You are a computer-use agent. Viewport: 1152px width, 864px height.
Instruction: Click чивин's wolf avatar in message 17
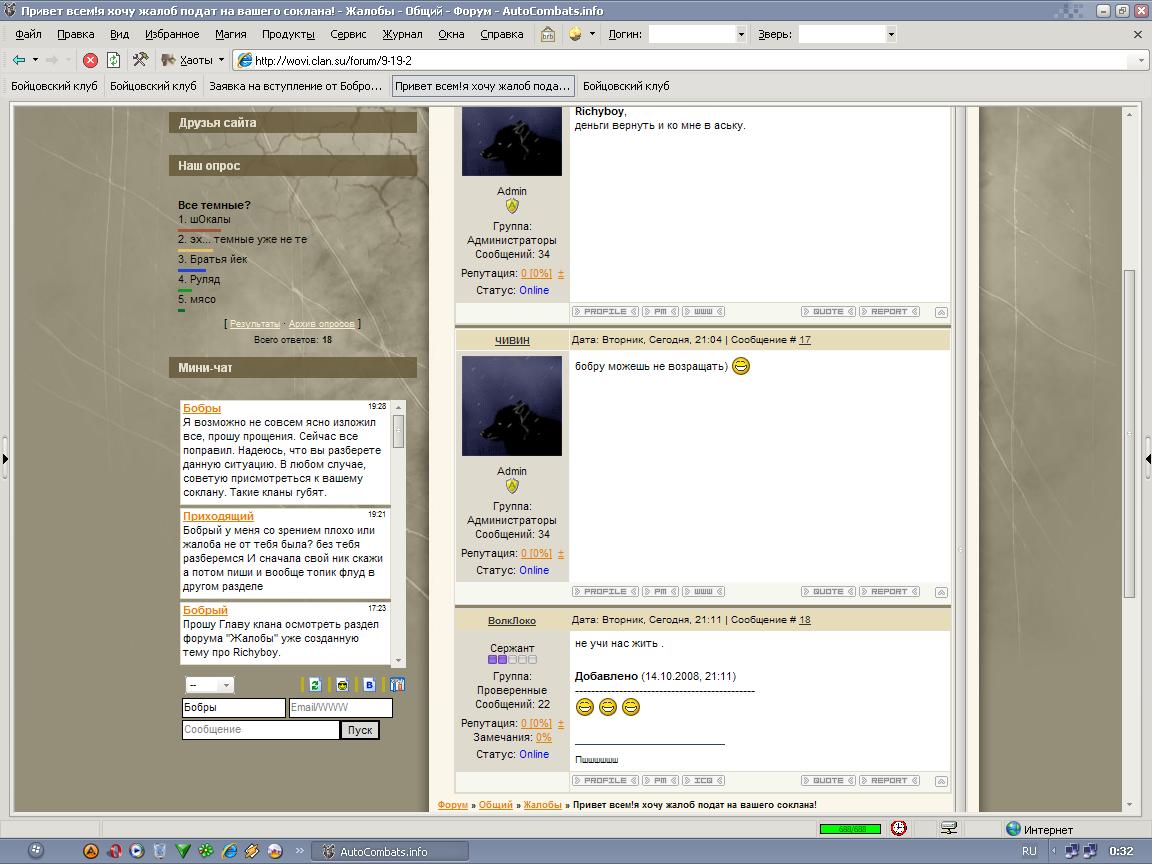511,406
